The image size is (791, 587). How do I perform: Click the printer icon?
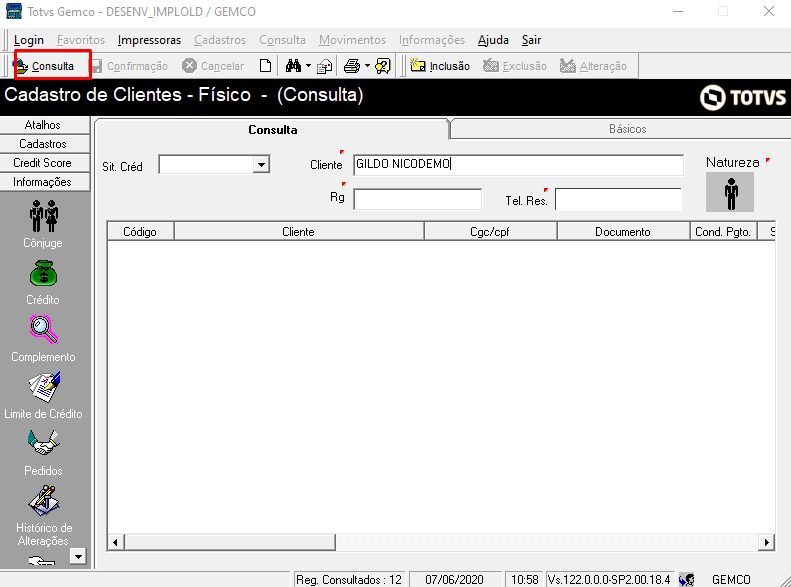click(x=352, y=66)
